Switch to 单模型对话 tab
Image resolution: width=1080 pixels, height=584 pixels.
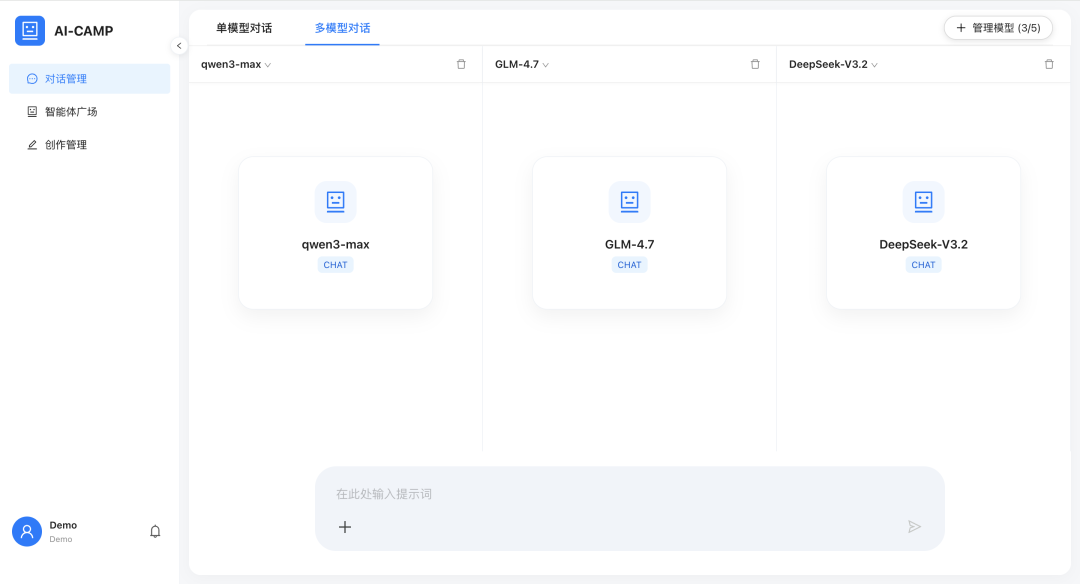[x=244, y=28]
